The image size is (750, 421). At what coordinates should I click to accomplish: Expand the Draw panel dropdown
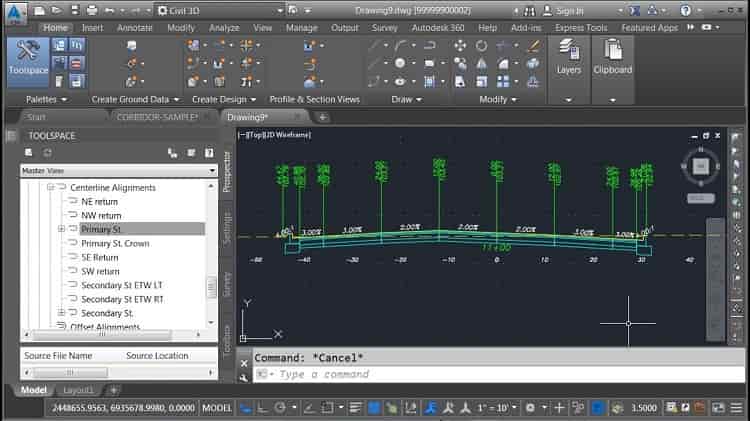407,100
